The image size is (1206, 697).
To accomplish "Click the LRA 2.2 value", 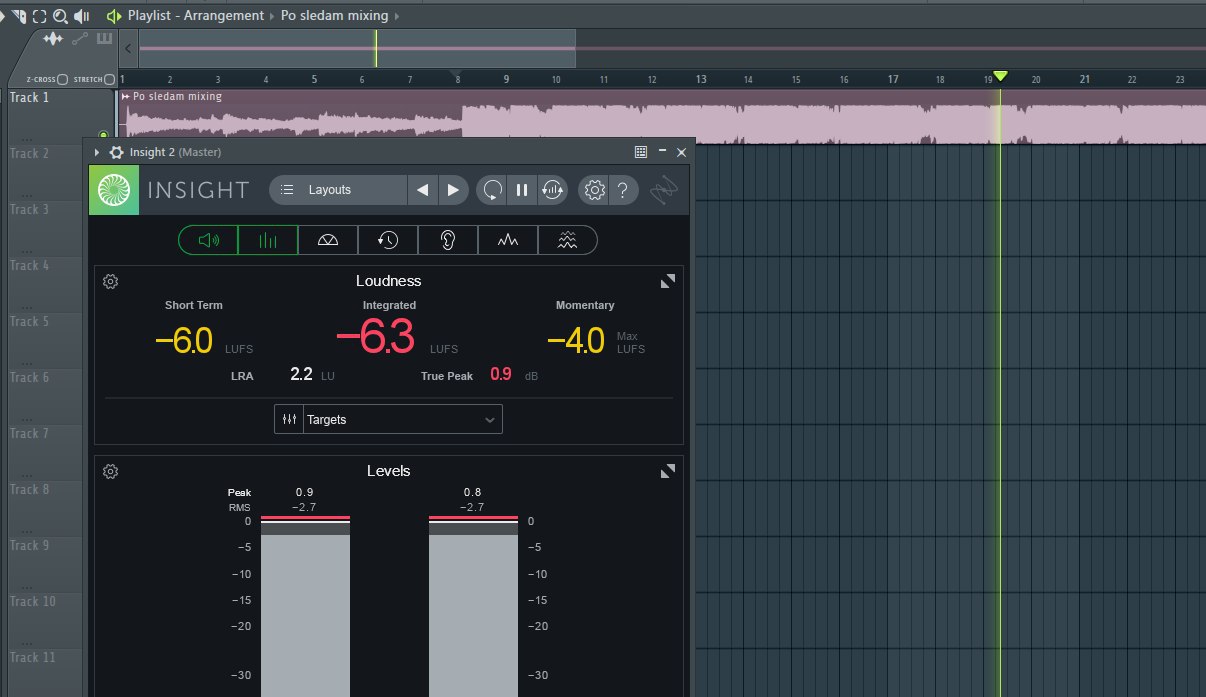I will pos(301,374).
